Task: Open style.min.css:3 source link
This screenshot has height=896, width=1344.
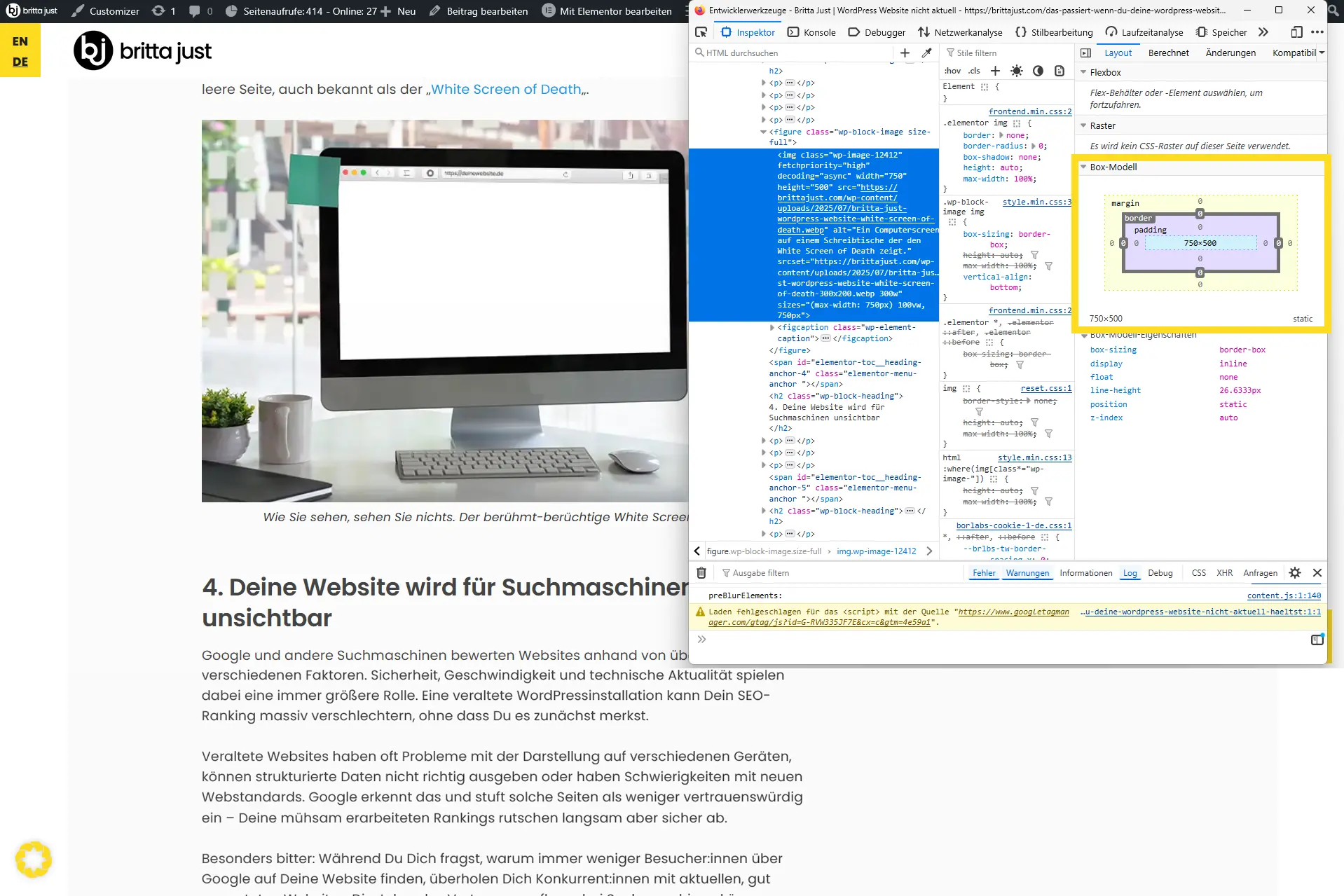Action: click(1037, 202)
